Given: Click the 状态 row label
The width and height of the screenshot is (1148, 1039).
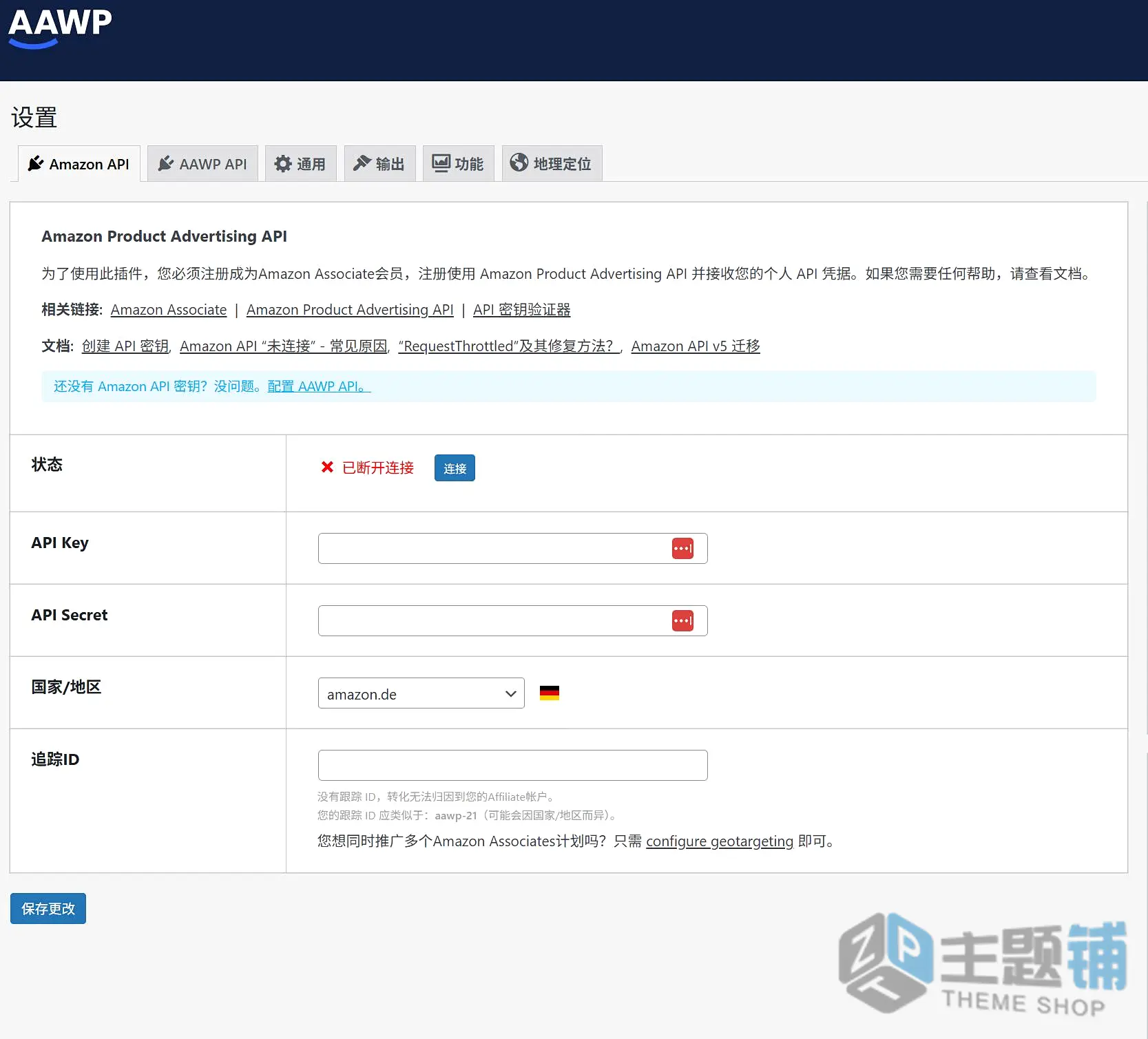Looking at the screenshot, I should 47,465.
